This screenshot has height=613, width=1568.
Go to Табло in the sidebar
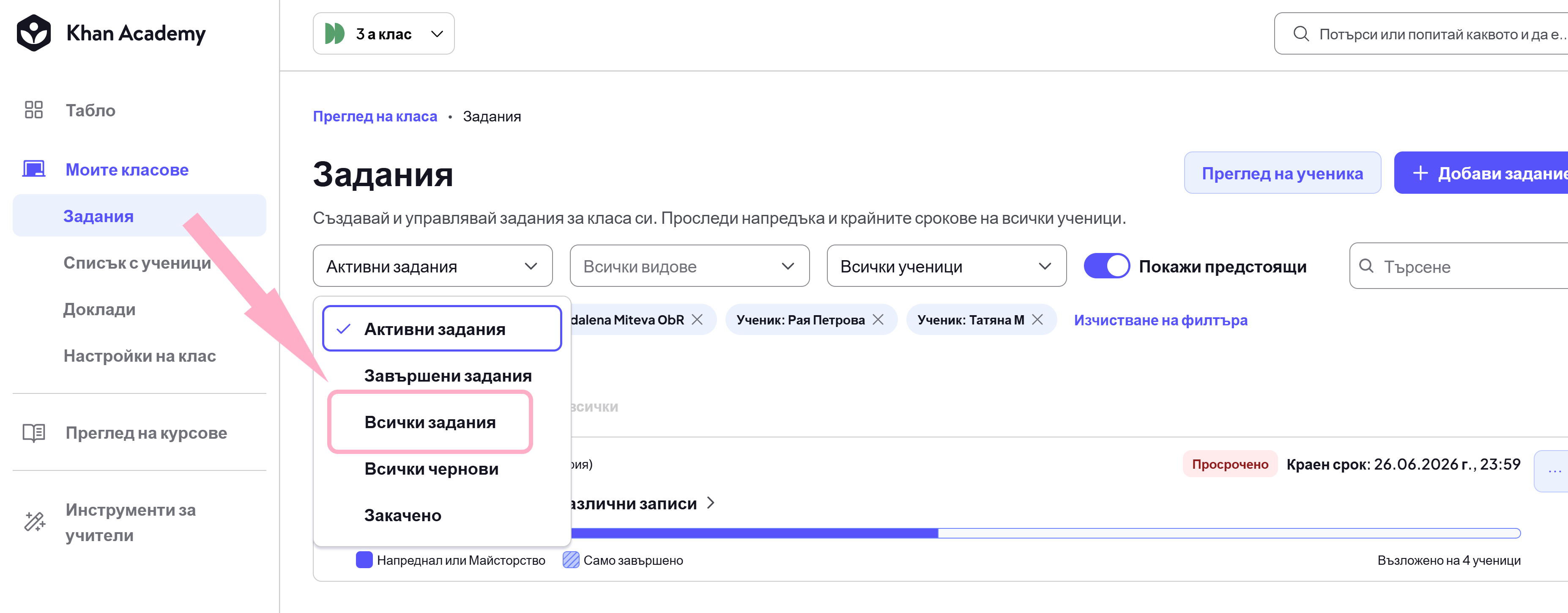[x=91, y=110]
